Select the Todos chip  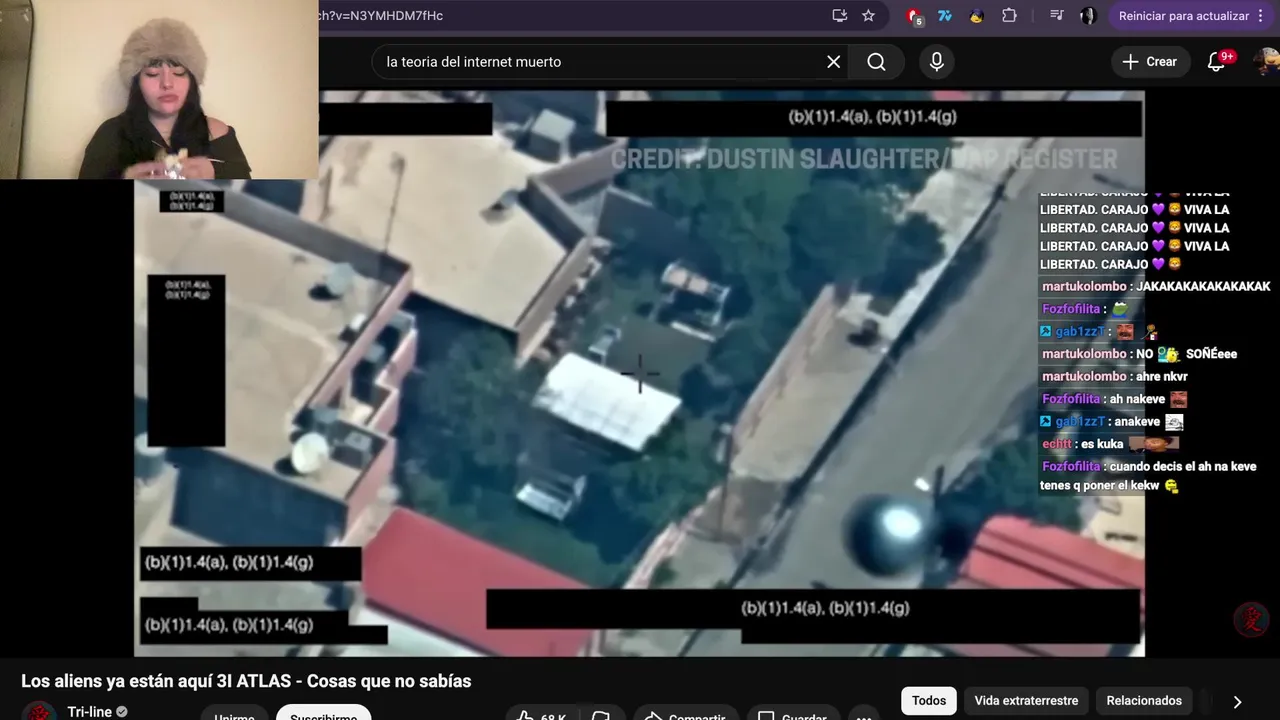click(x=929, y=701)
